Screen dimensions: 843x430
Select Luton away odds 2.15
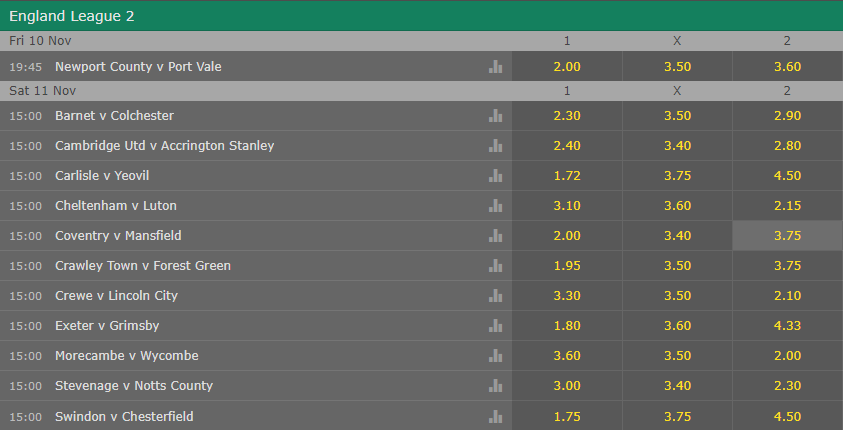pos(788,206)
